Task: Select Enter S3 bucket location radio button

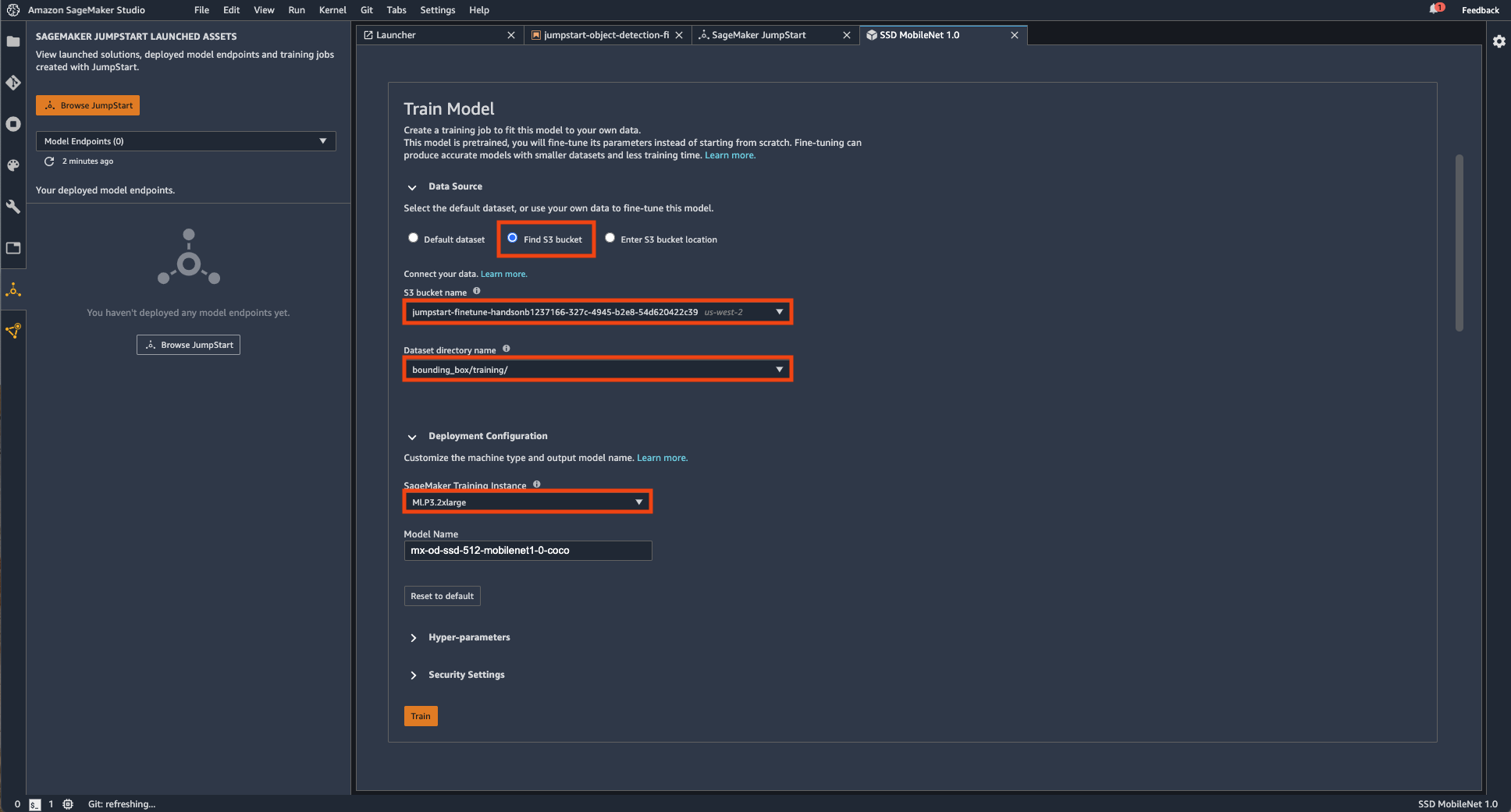Action: [610, 238]
